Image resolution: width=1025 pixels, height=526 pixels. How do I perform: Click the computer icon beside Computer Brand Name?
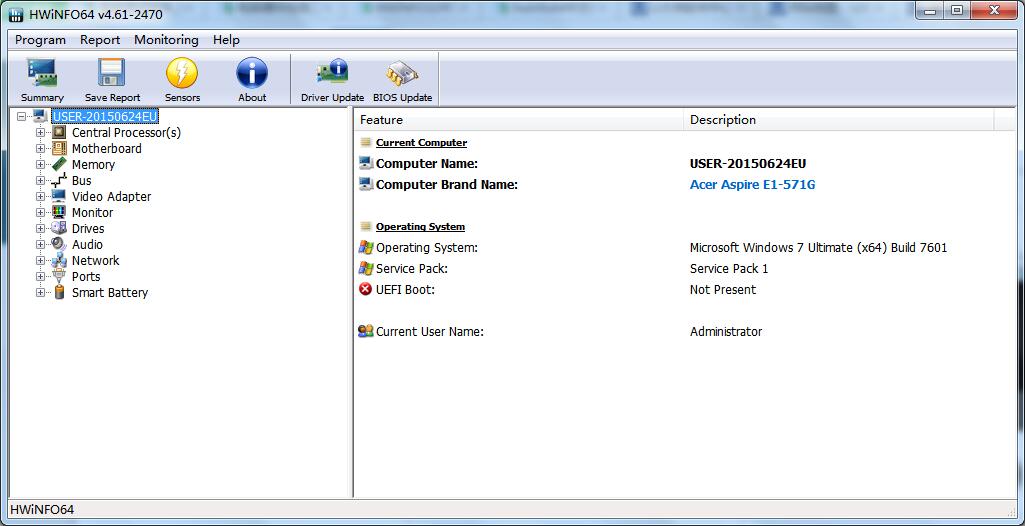tap(365, 184)
